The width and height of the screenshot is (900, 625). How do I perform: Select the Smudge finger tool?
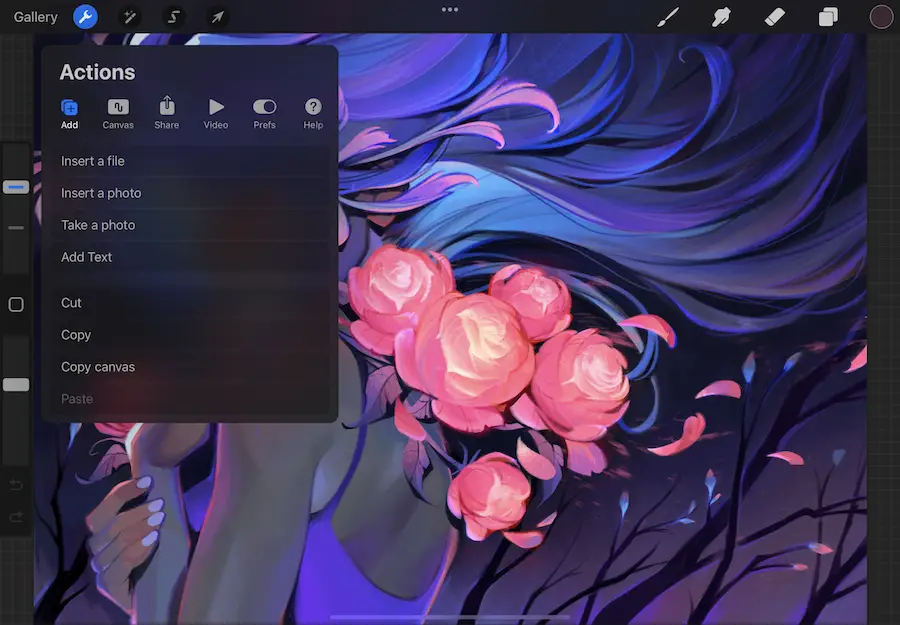point(721,17)
